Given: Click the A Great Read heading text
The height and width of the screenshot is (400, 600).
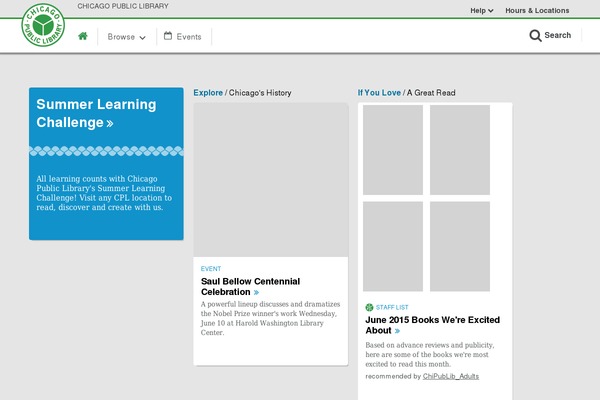Looking at the screenshot, I should (x=431, y=93).
